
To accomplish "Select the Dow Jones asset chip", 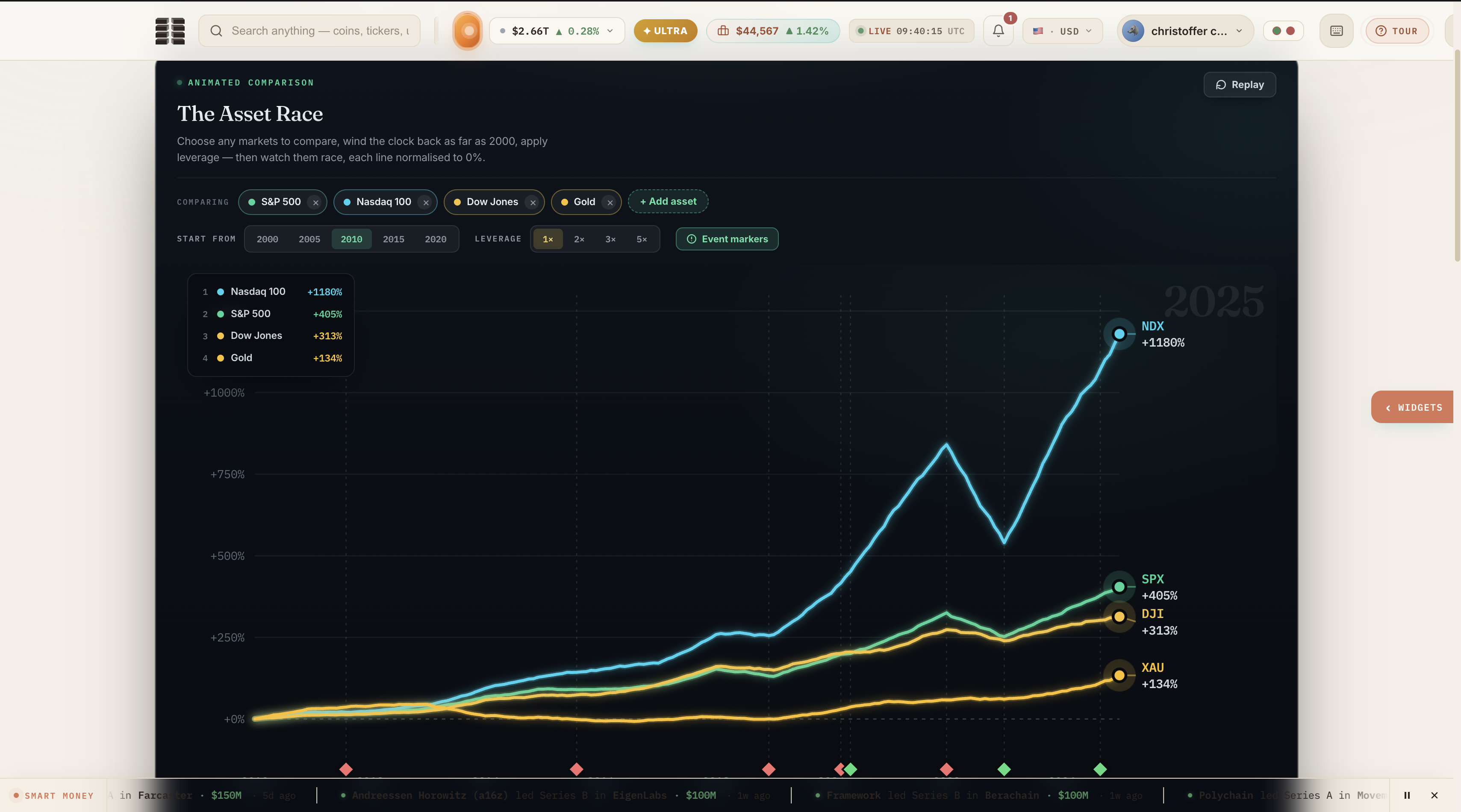I will (494, 202).
